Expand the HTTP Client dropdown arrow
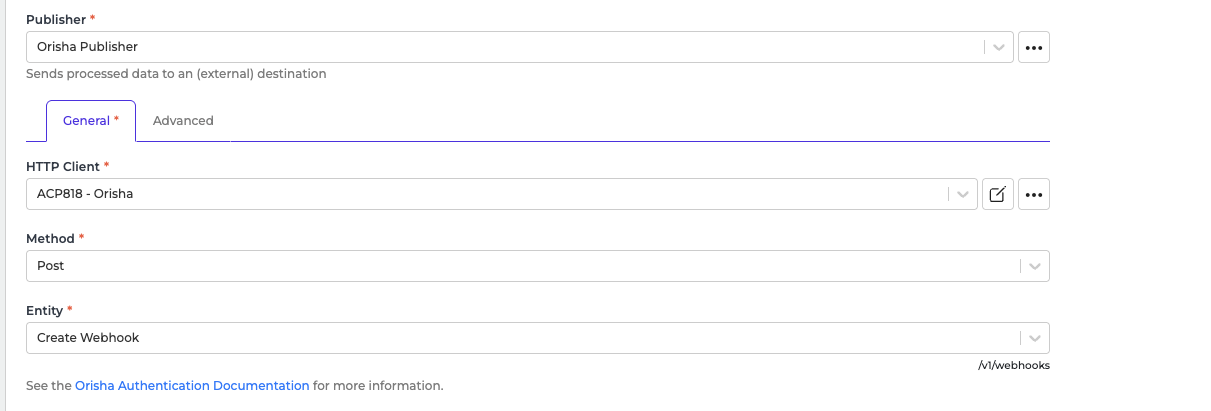Viewport: 1211px width, 411px height. pyautogui.click(x=962, y=194)
